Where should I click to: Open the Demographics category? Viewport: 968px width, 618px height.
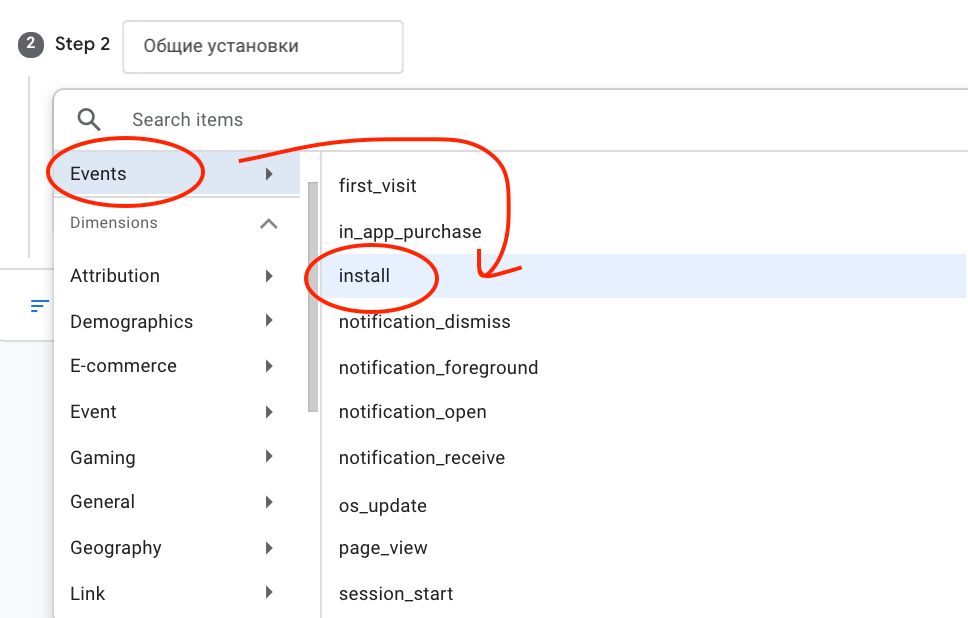coord(131,322)
